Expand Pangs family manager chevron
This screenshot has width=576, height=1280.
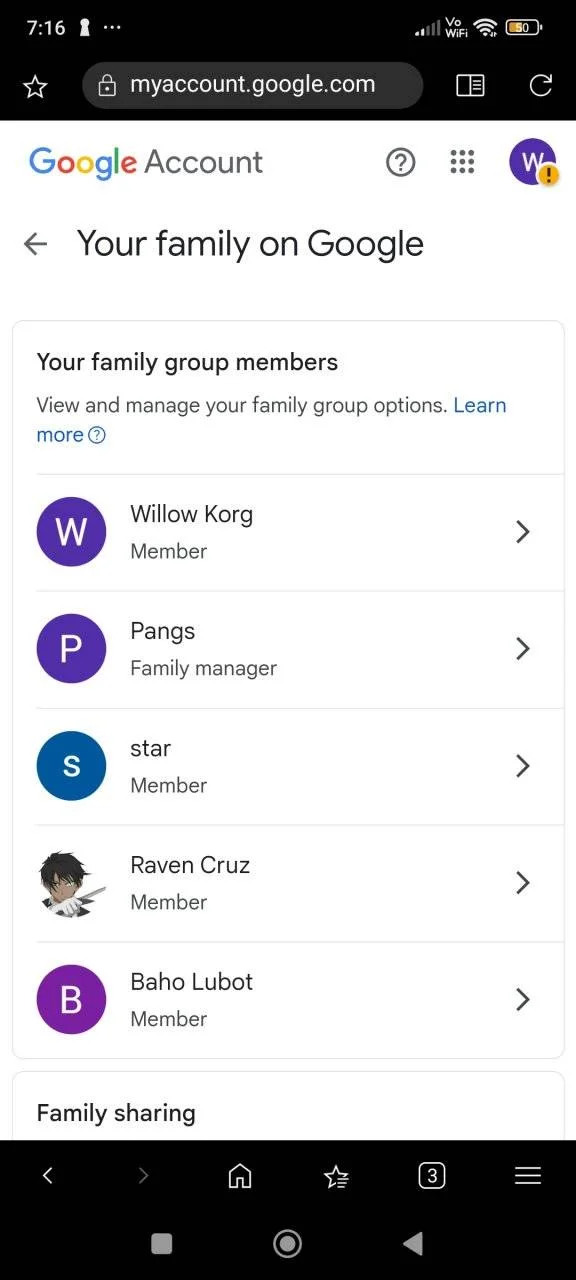click(x=522, y=649)
